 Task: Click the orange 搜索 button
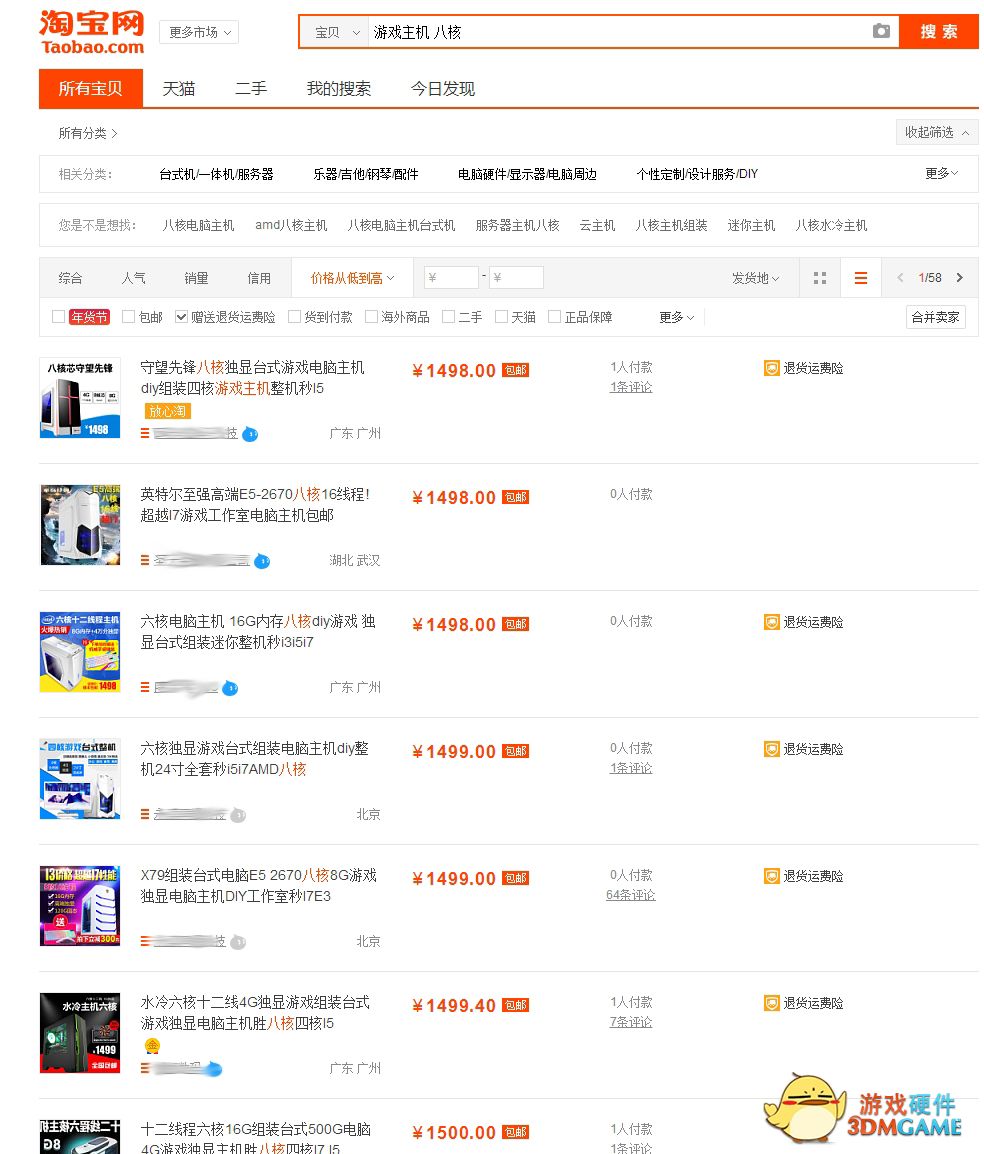(938, 32)
